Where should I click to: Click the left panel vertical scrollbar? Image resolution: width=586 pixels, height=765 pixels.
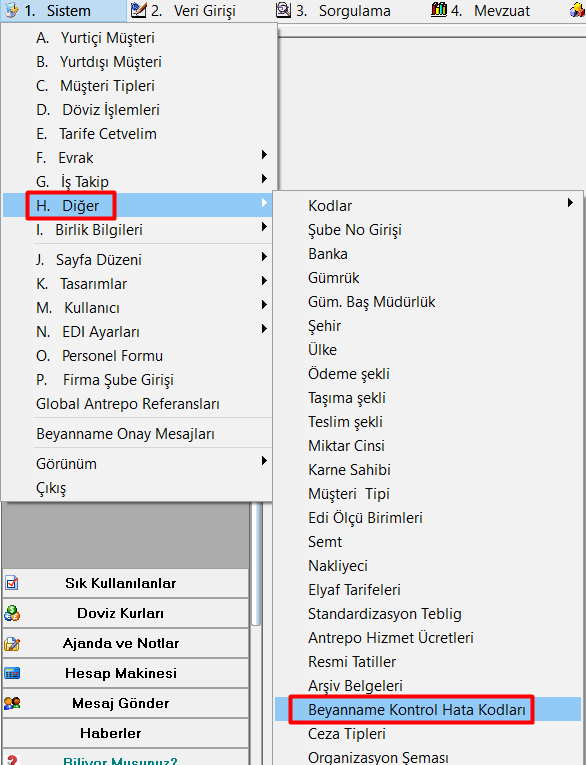click(x=256, y=564)
